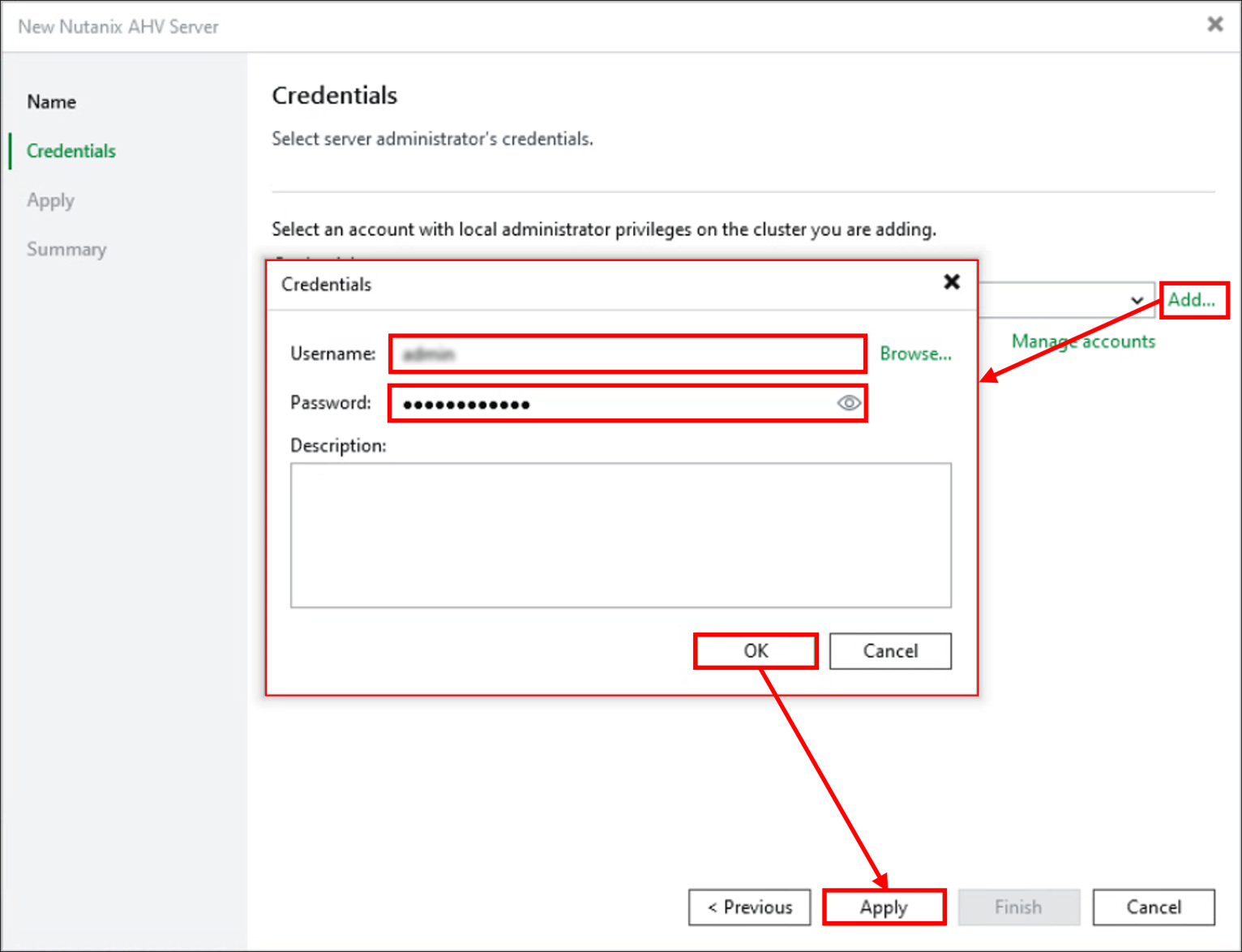
Task: Go back with the Previous button
Action: (x=749, y=907)
